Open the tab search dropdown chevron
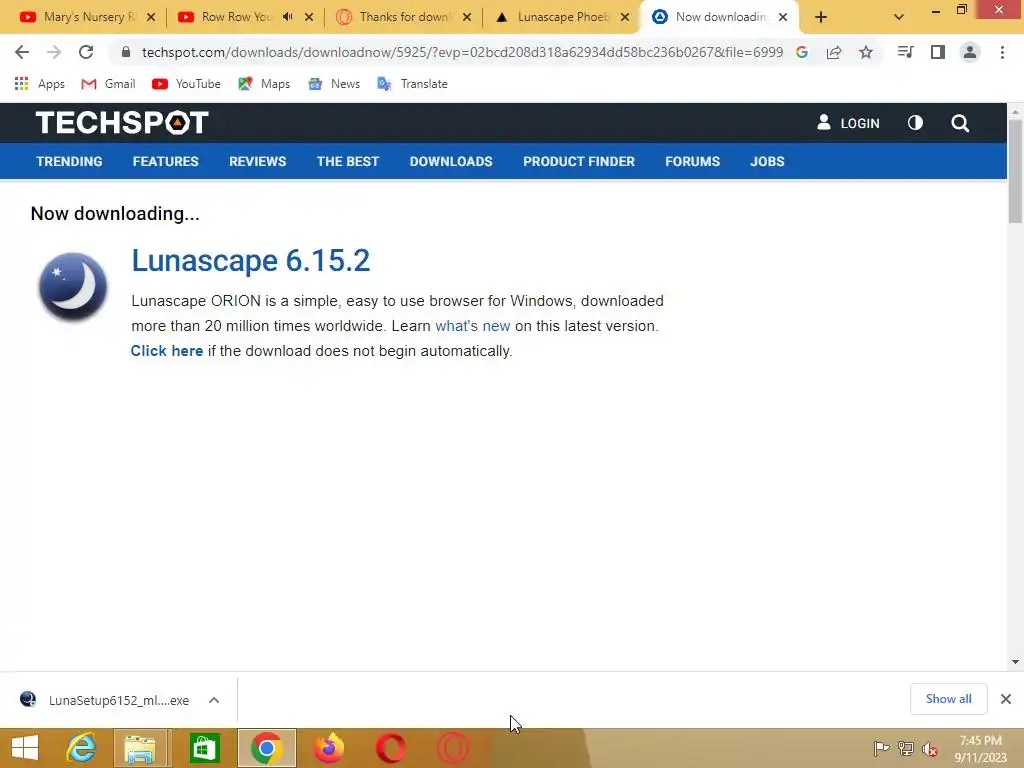The image size is (1024, 768). [x=899, y=17]
